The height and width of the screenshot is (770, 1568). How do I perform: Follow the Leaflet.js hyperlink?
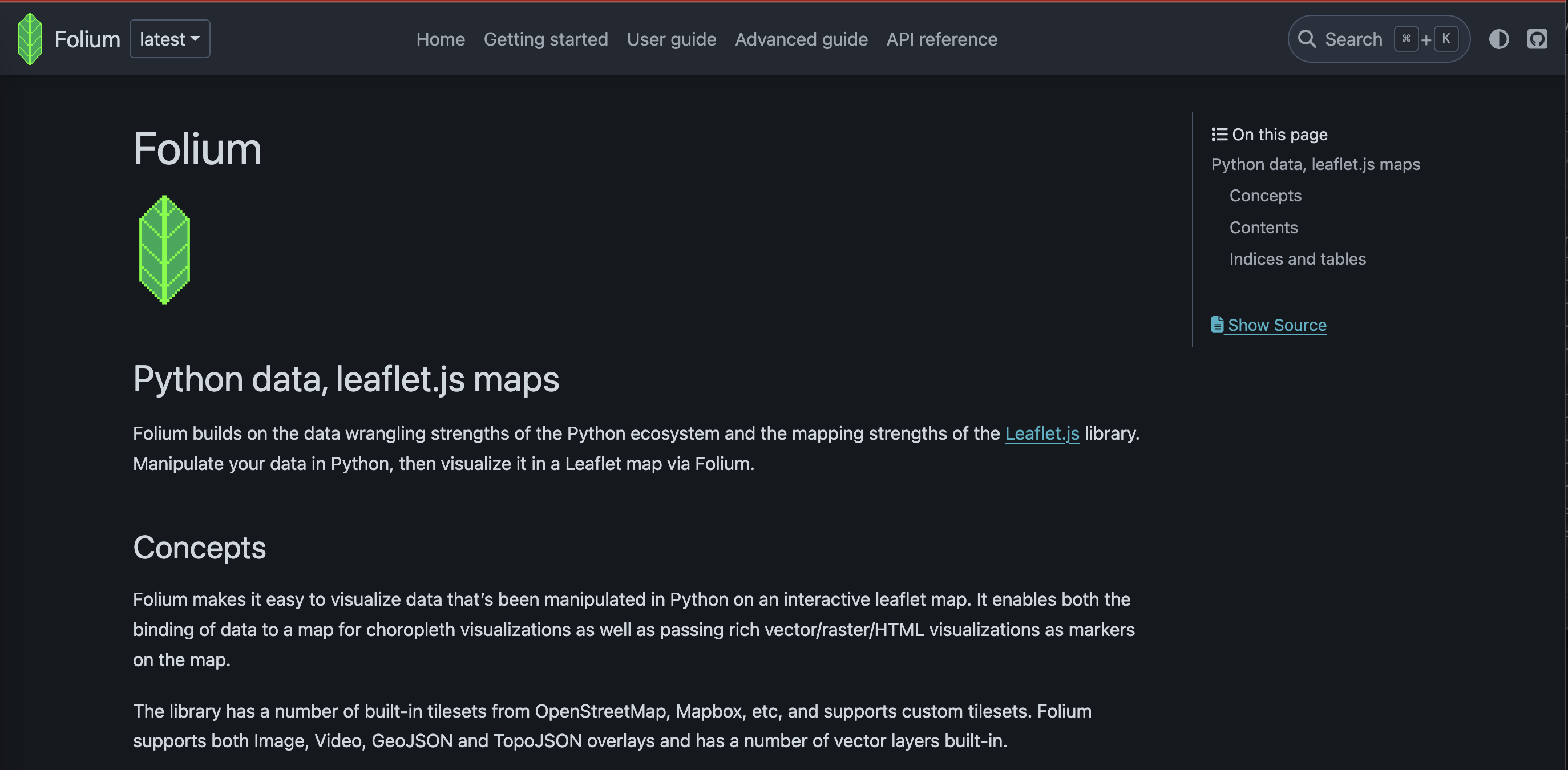1042,433
